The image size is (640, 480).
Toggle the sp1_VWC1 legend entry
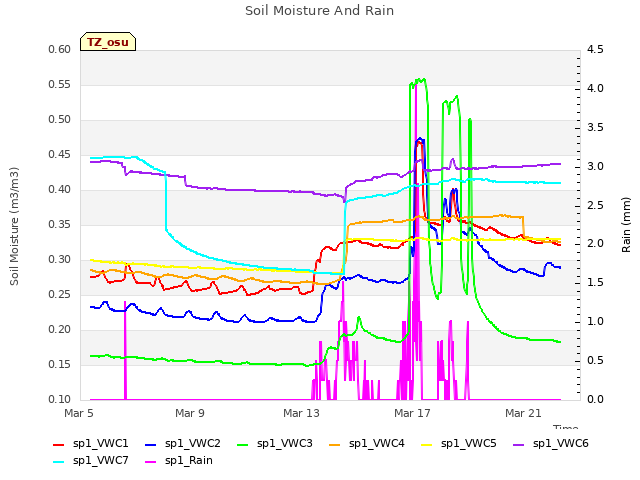91,443
